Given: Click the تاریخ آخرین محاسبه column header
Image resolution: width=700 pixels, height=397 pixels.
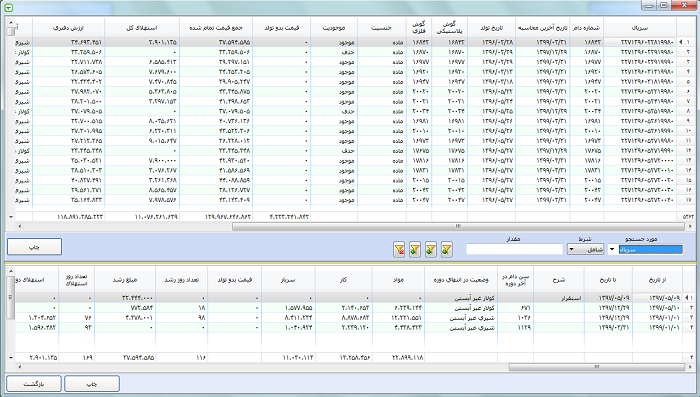Looking at the screenshot, I should 542,28.
